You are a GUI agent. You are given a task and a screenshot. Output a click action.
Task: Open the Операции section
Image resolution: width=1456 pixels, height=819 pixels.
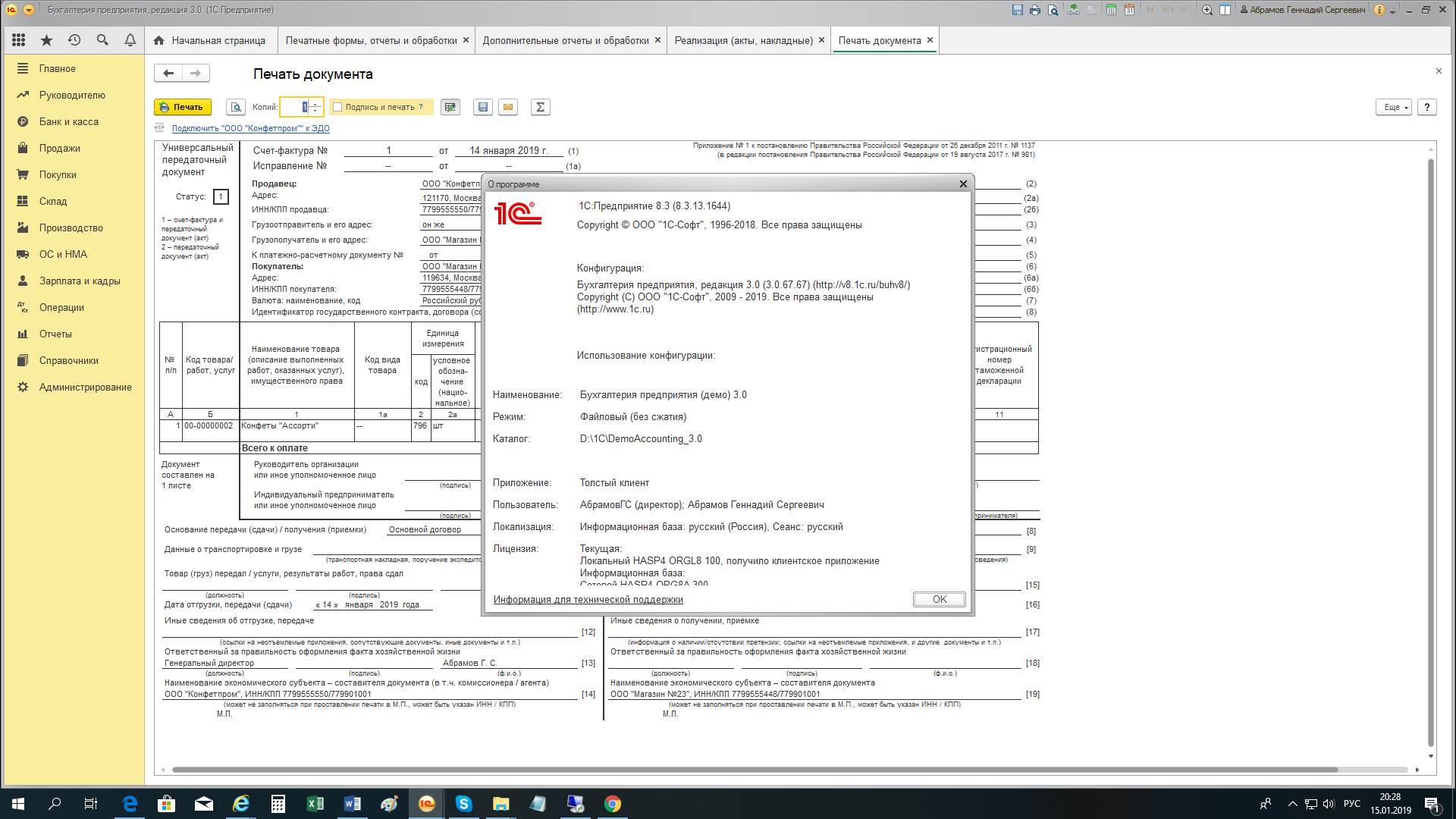coord(74,307)
